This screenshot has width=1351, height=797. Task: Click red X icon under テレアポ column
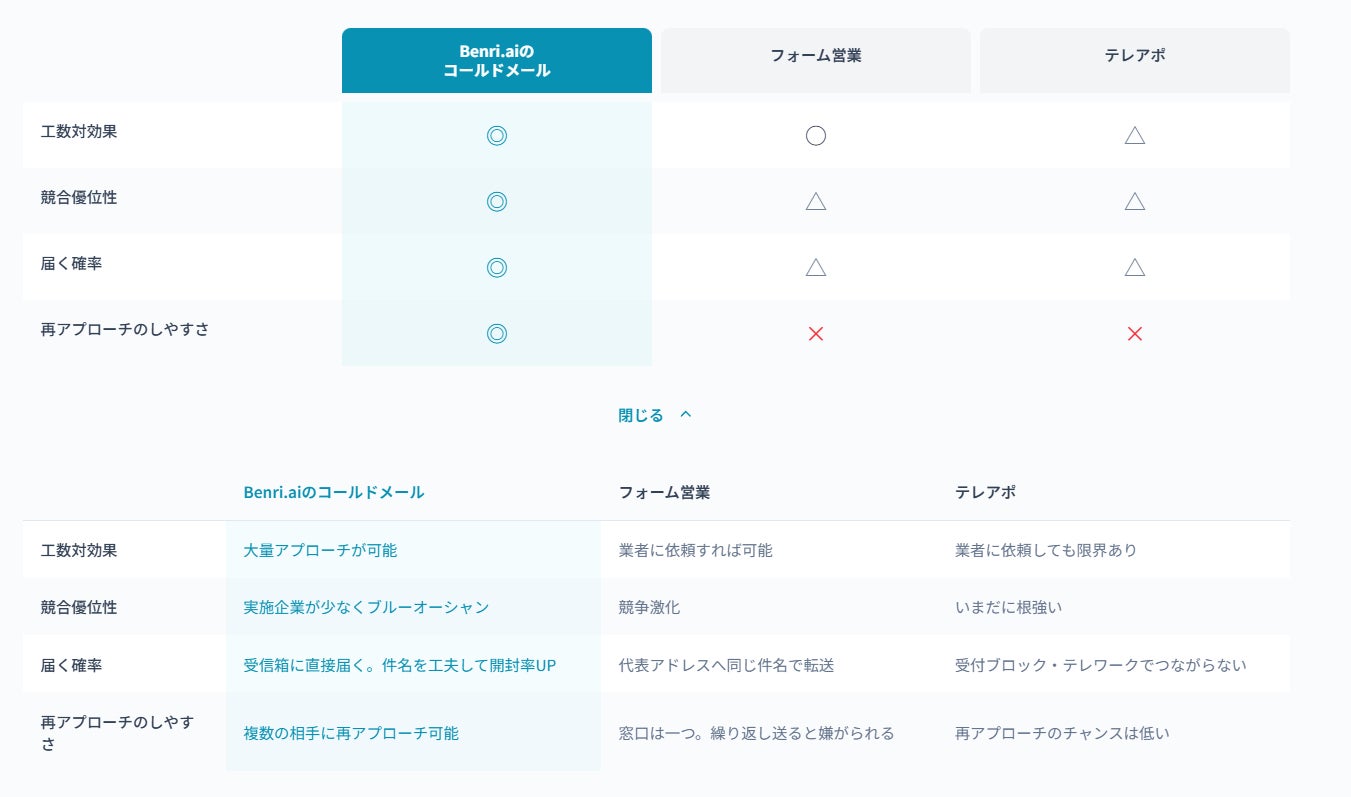(x=1134, y=334)
